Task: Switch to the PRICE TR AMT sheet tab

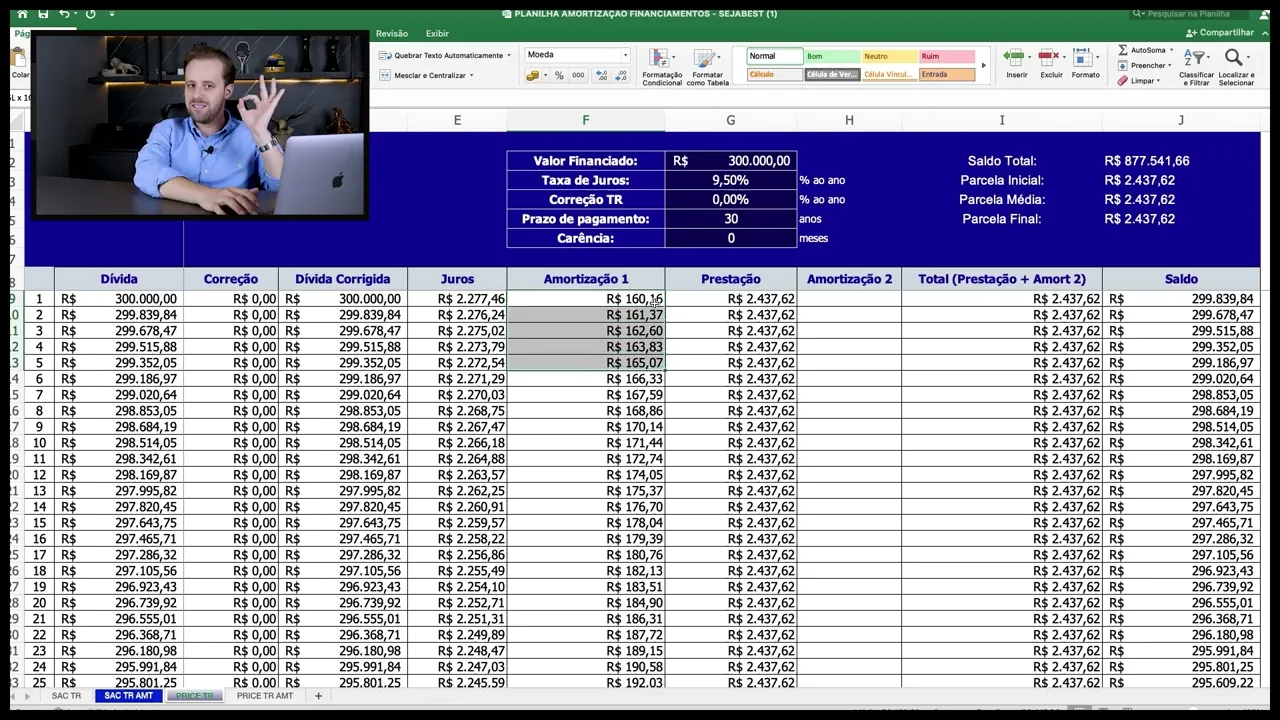Action: point(265,696)
